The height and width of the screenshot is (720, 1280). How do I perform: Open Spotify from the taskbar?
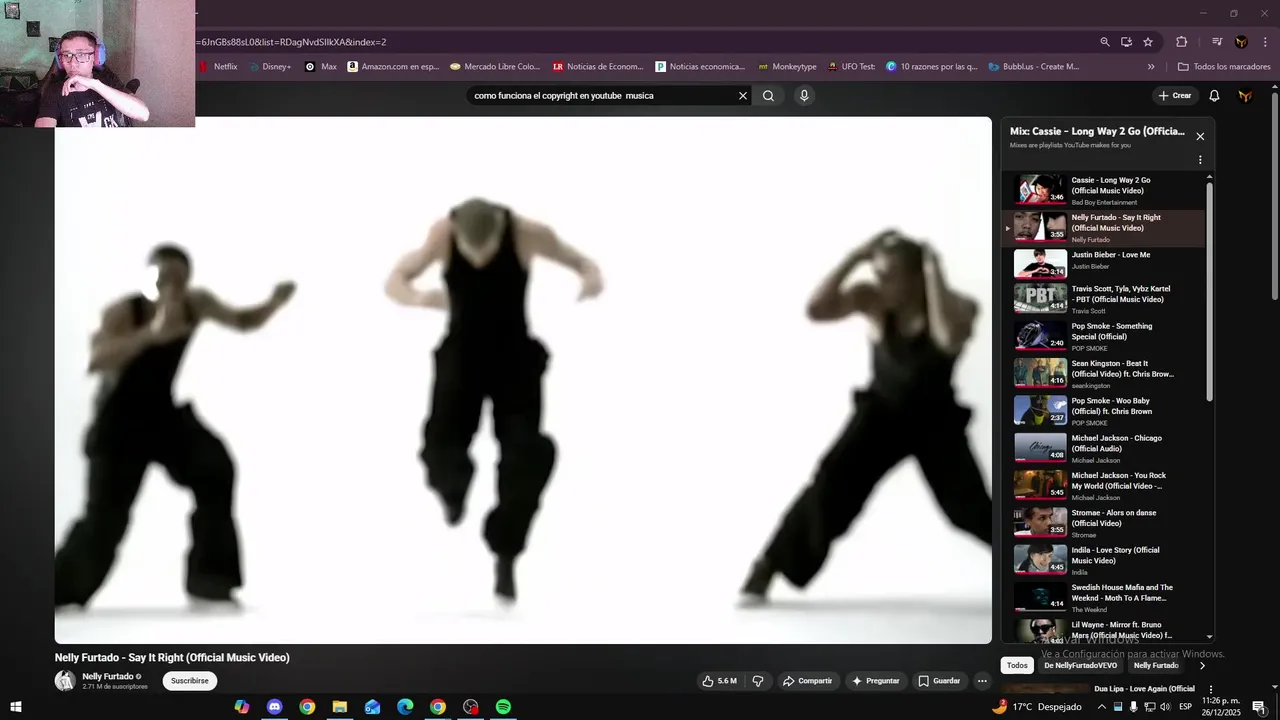coord(504,707)
